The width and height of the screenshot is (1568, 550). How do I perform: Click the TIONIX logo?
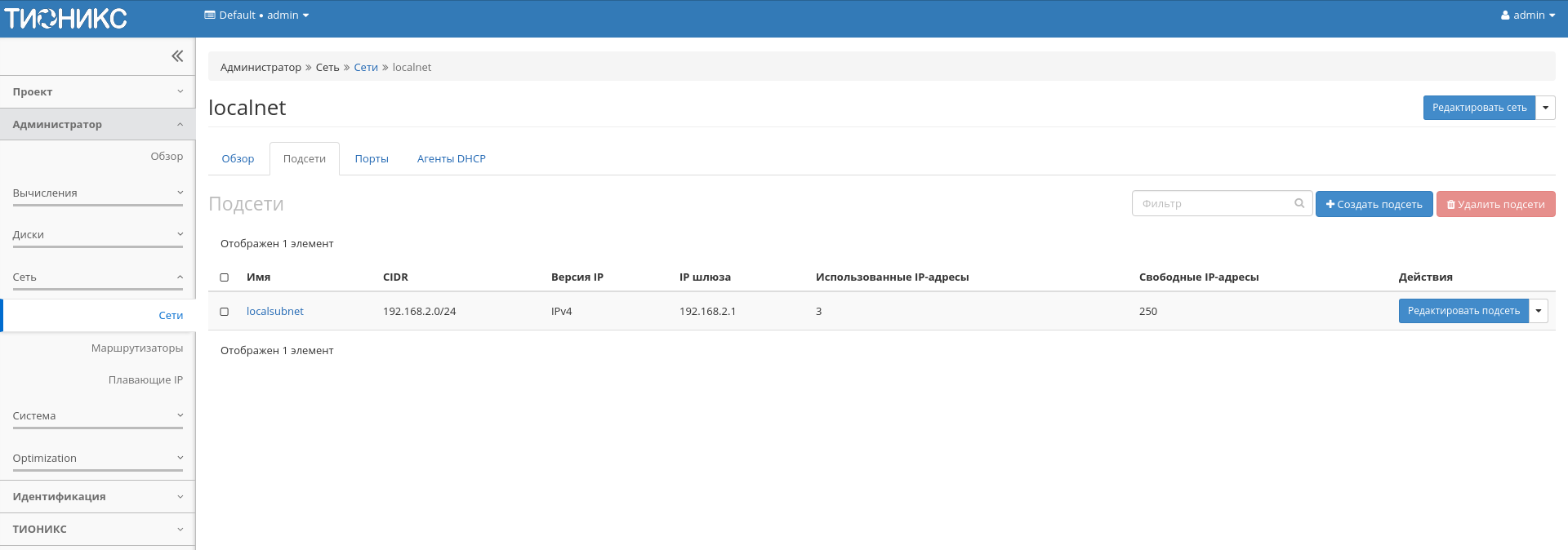pos(66,18)
